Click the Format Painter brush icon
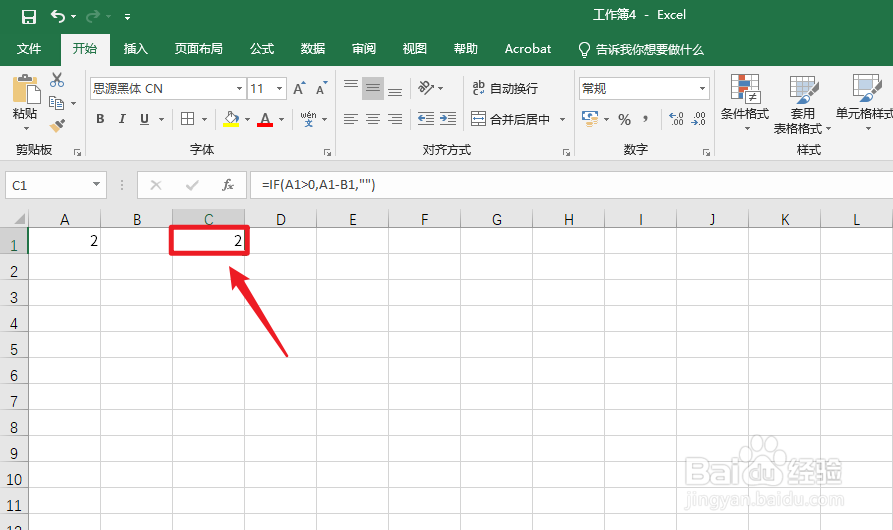Viewport: 893px width, 530px height. [57, 125]
